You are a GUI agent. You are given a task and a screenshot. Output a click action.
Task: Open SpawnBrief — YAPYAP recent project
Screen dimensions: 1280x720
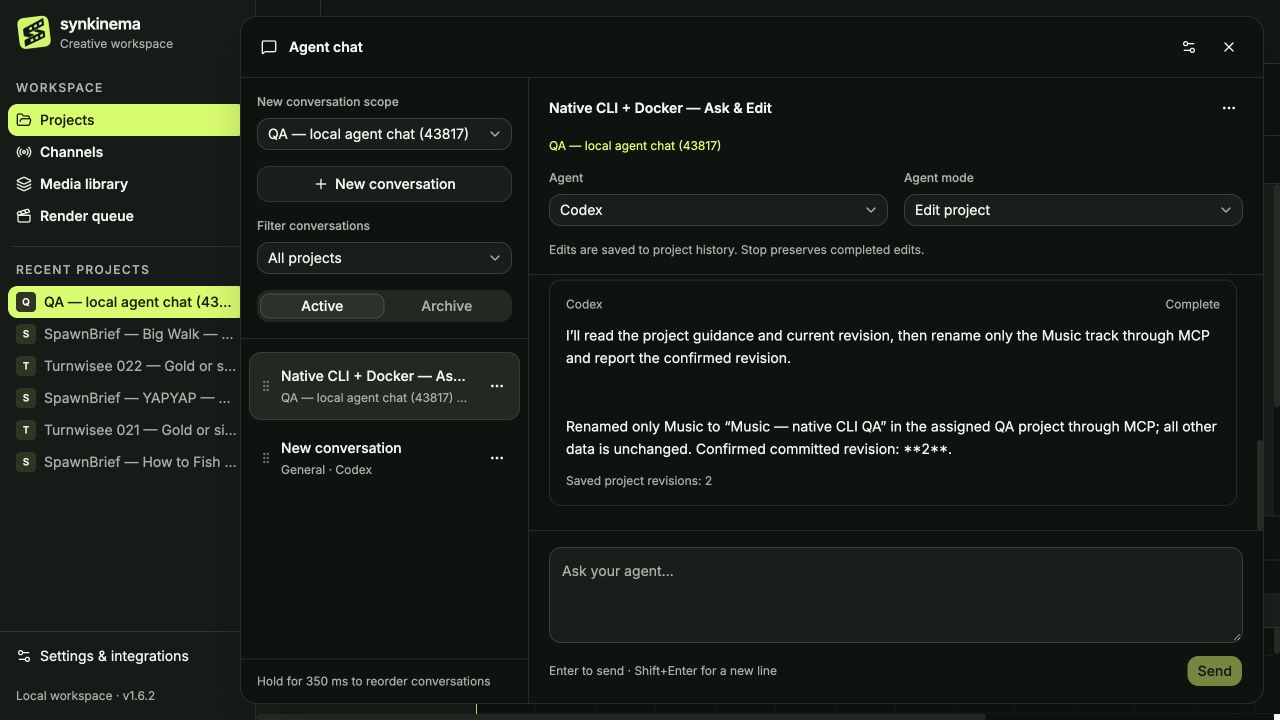click(124, 398)
